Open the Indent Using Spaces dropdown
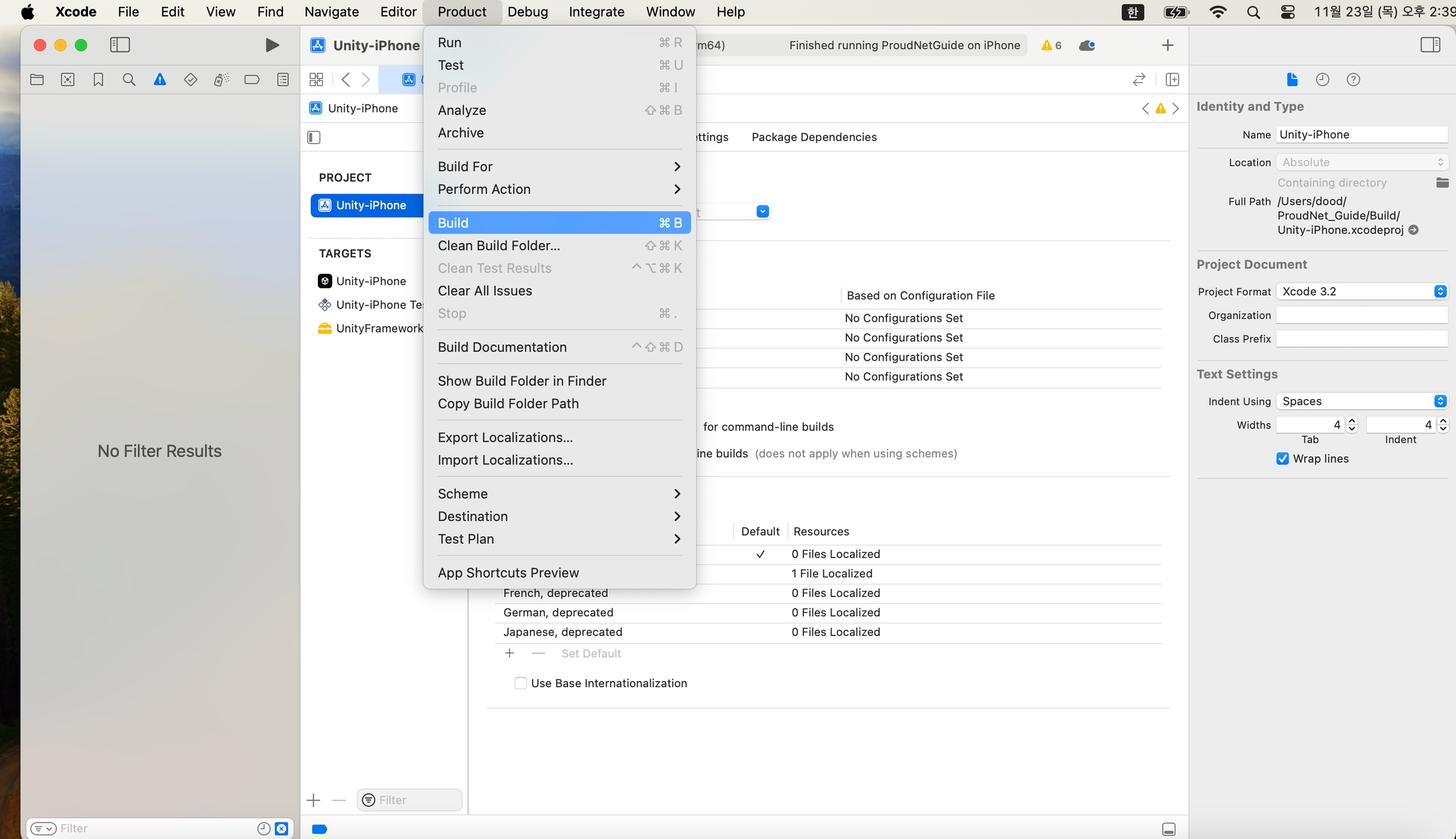This screenshot has height=839, width=1456. 1362,401
